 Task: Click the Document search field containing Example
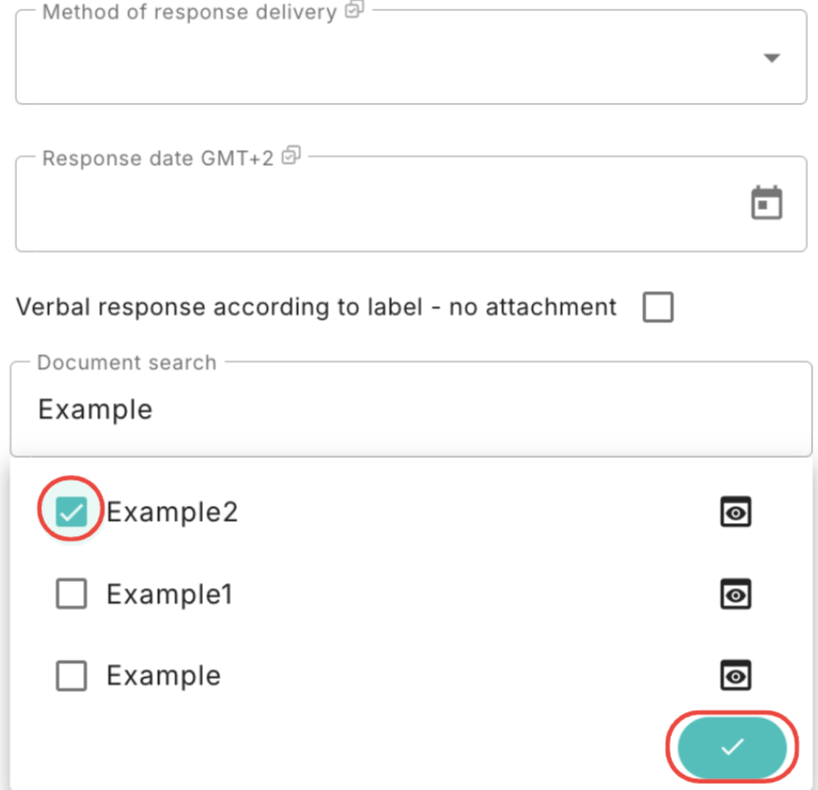411,409
